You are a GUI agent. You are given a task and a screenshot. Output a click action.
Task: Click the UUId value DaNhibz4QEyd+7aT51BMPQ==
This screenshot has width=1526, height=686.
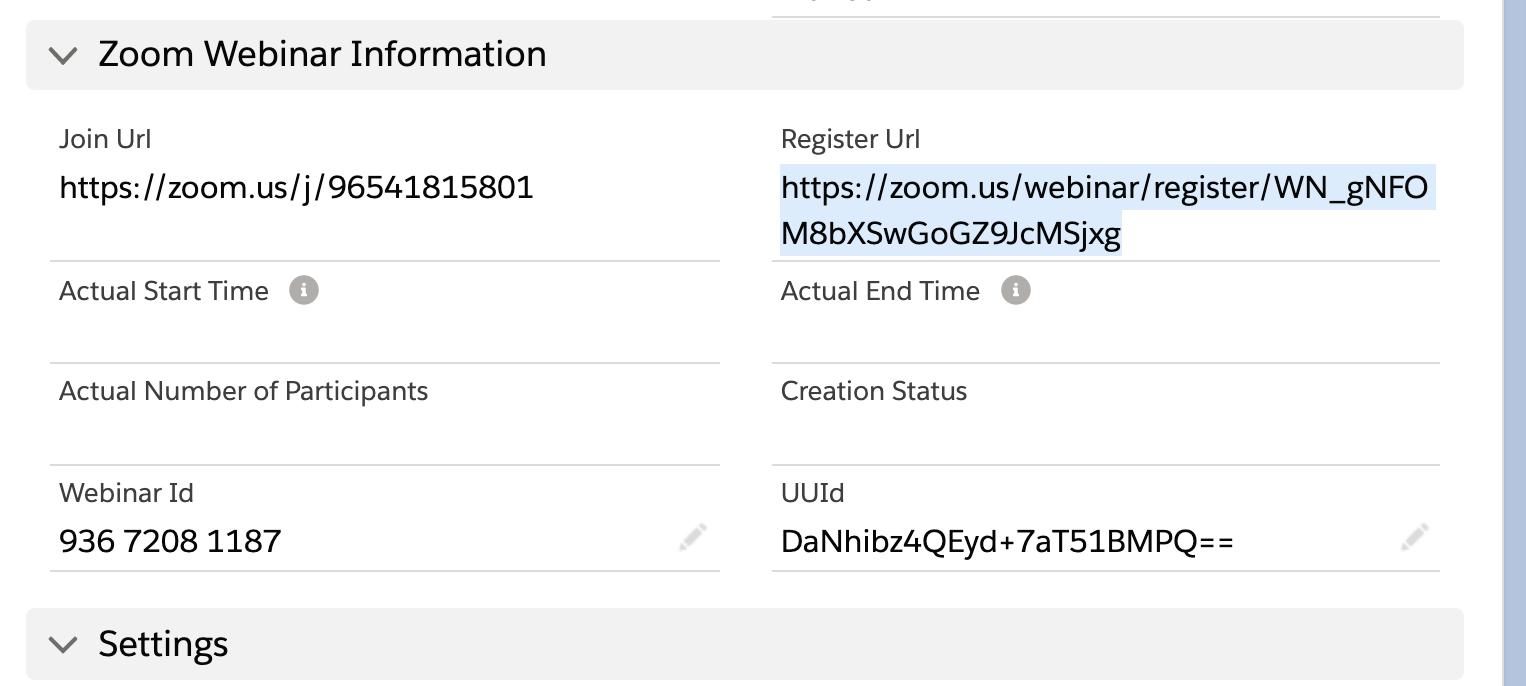1007,542
